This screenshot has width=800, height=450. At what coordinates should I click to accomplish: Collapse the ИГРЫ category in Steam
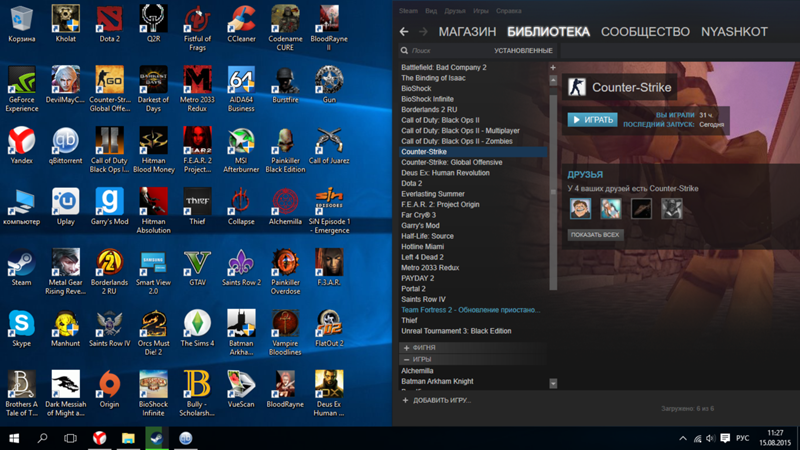click(x=407, y=359)
